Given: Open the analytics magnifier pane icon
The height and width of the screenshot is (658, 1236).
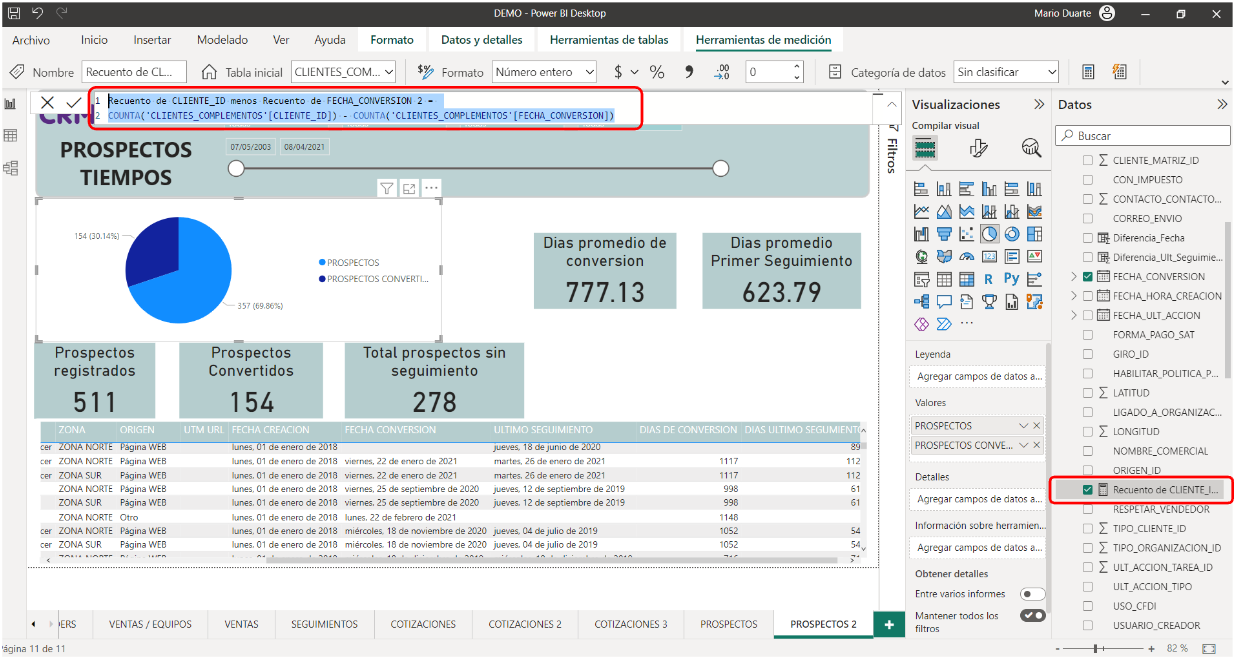Looking at the screenshot, I should coord(1031,148).
